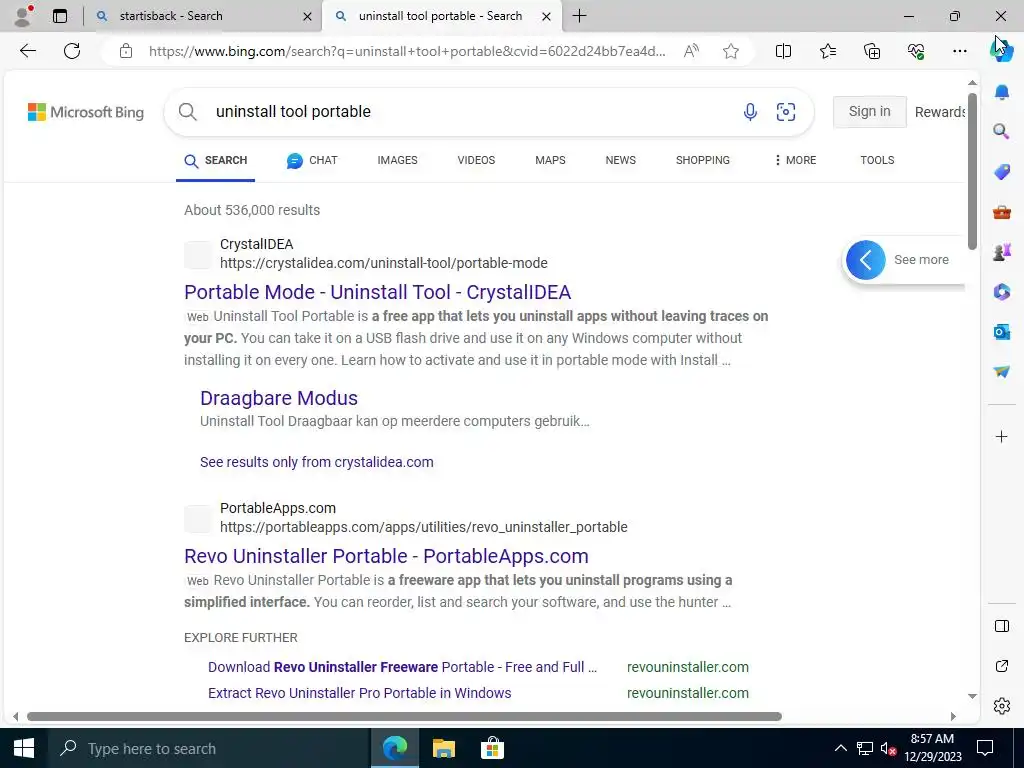Open Edge Settings and more menu
The width and height of the screenshot is (1024, 768).
pos(959,51)
